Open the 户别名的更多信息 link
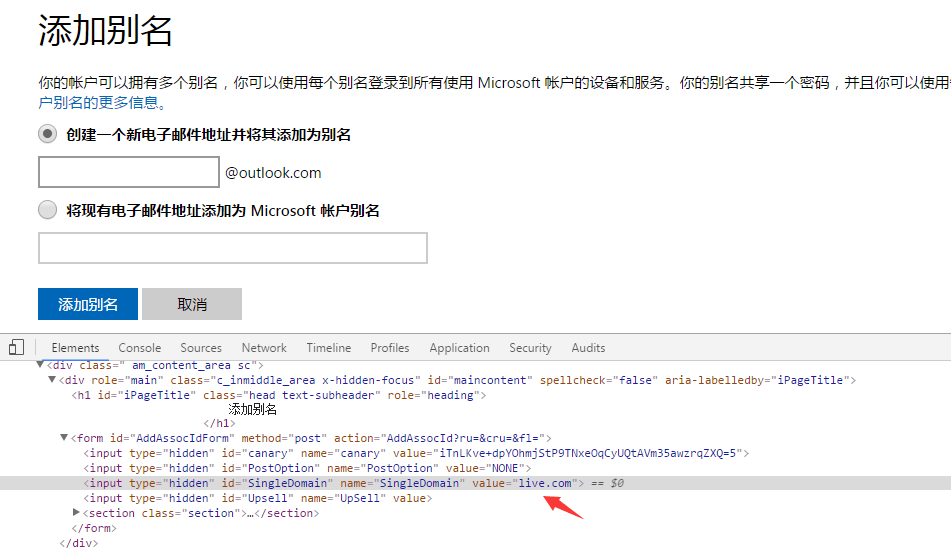This screenshot has height=550, width=951. click(102, 102)
